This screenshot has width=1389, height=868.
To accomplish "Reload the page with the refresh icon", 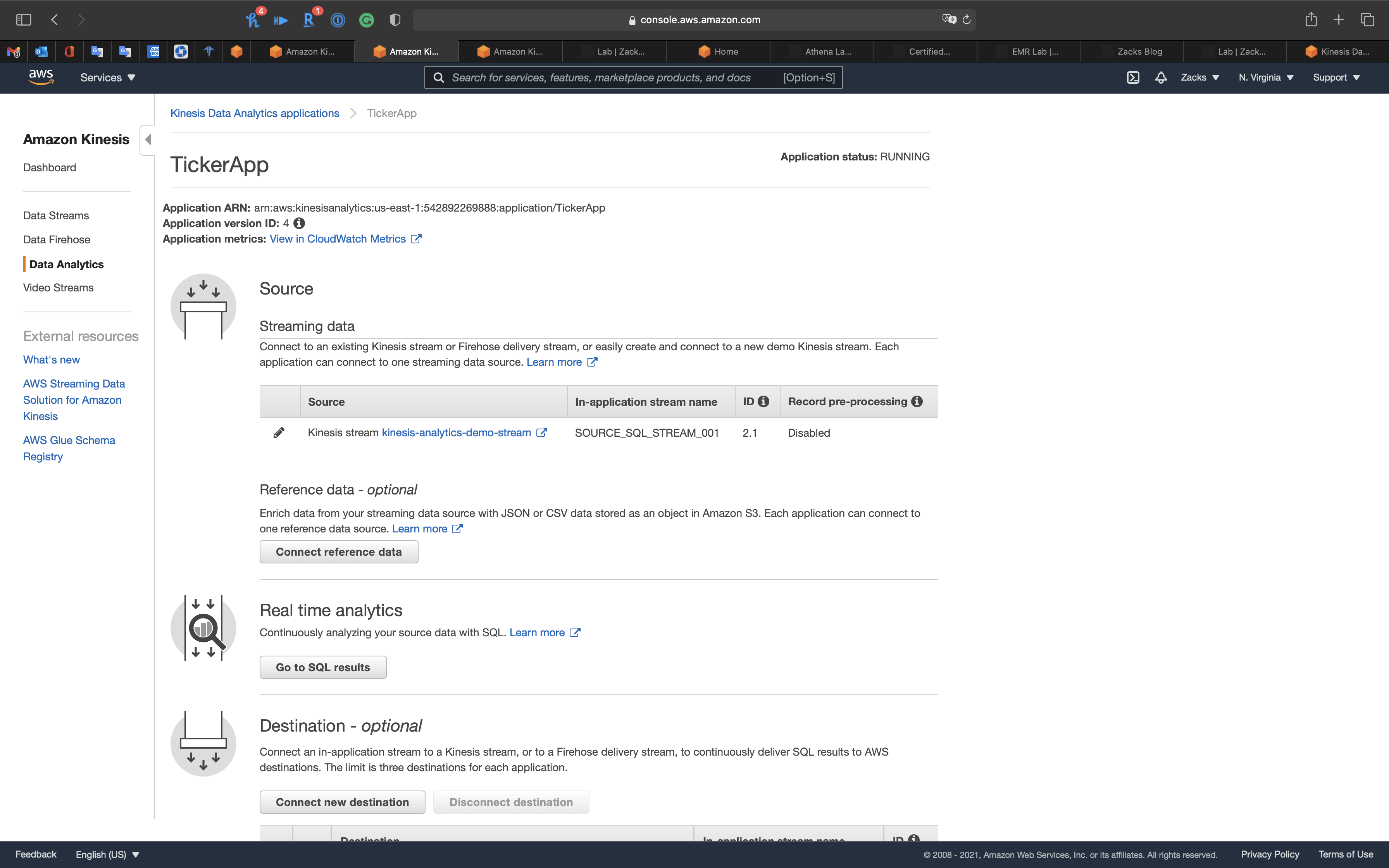I will tap(967, 20).
